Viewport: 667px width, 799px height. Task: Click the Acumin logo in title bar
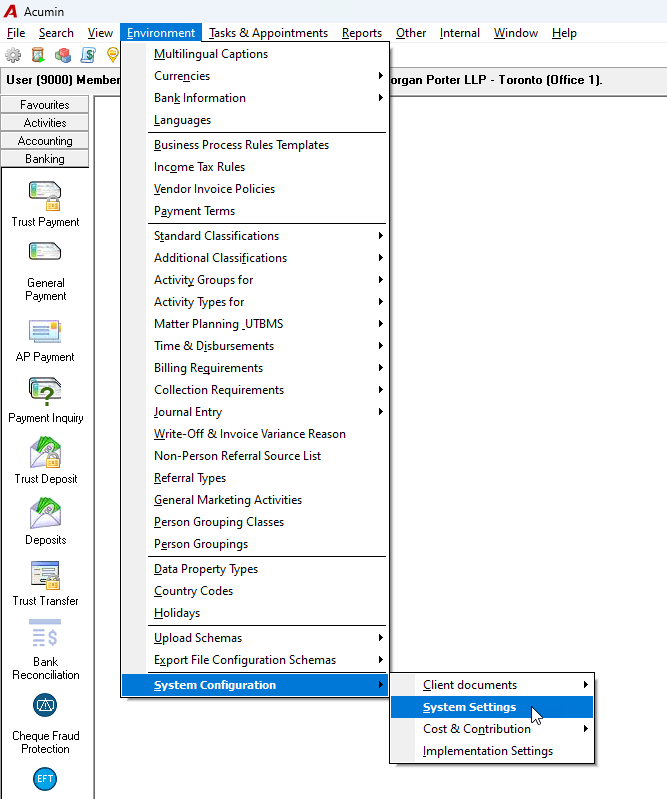click(10, 11)
